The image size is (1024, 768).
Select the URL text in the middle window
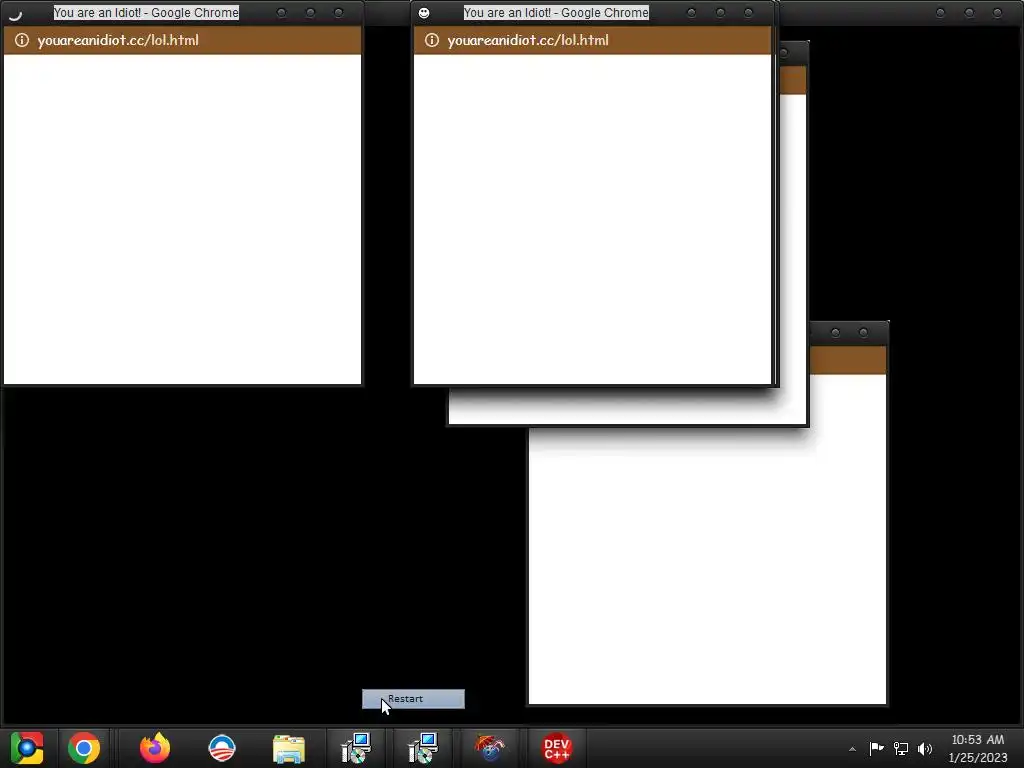(528, 40)
